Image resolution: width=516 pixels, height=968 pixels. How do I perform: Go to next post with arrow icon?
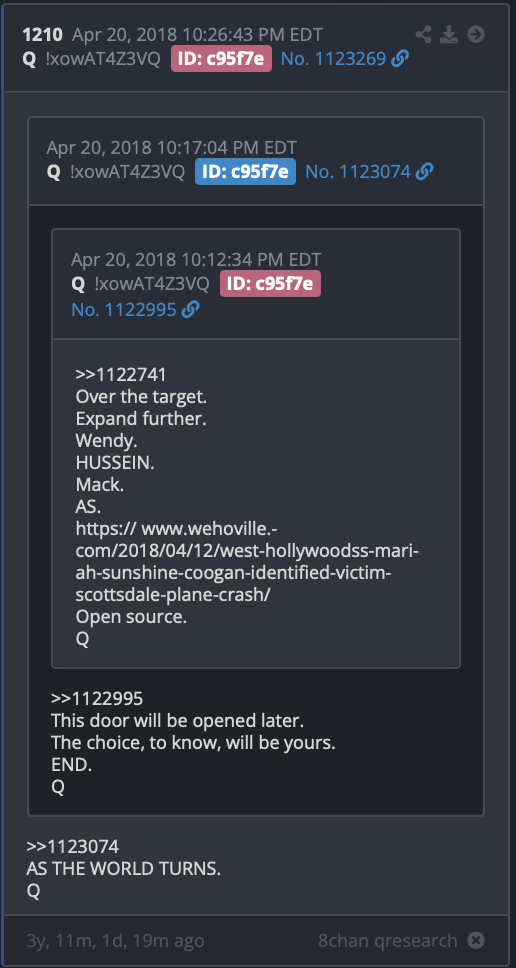coord(475,34)
